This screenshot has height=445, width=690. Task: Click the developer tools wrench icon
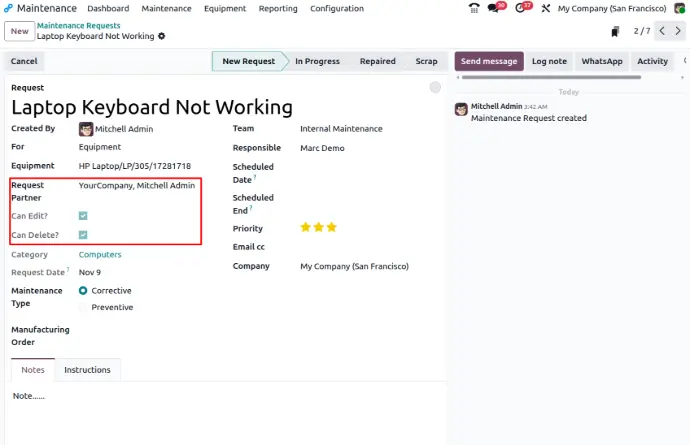545,8
